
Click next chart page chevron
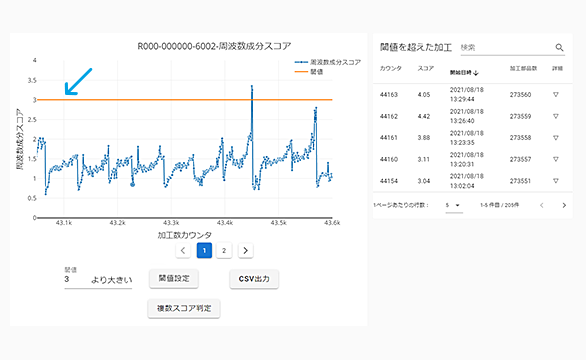coord(245,250)
